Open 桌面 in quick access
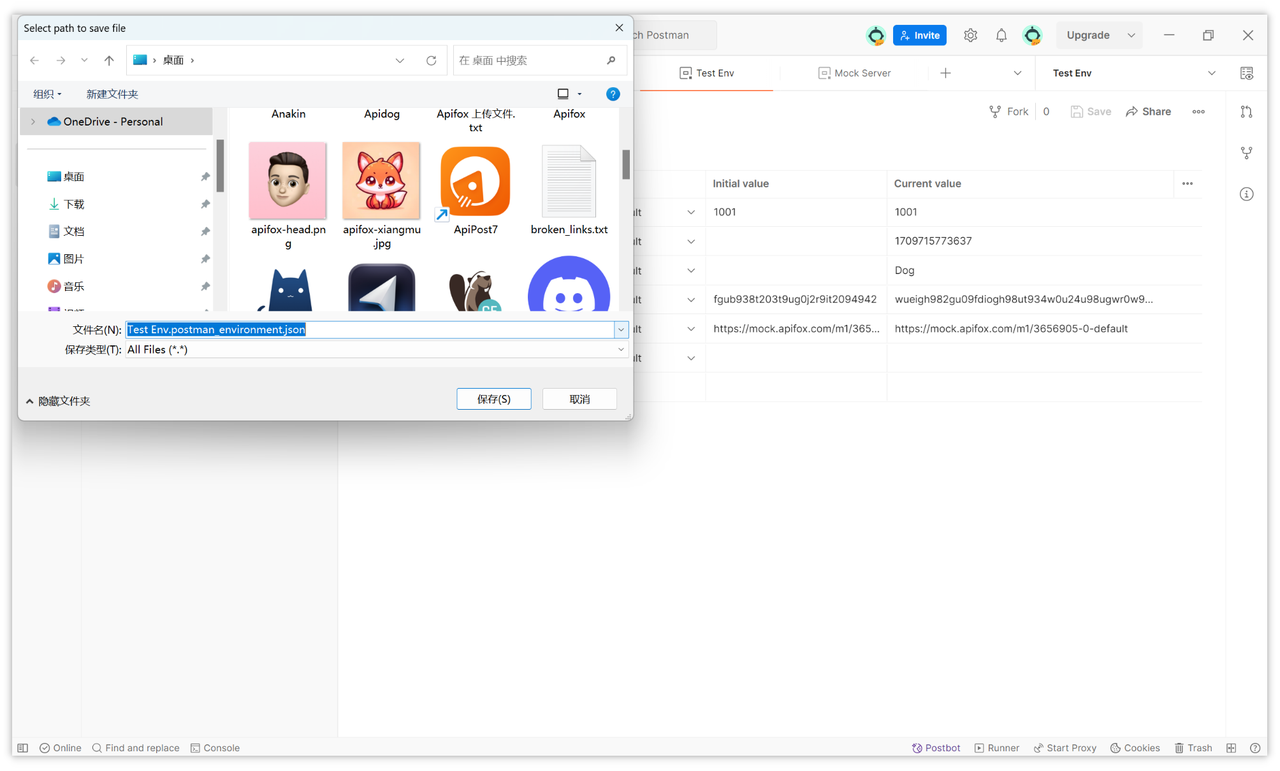1280x771 pixels. point(73,177)
